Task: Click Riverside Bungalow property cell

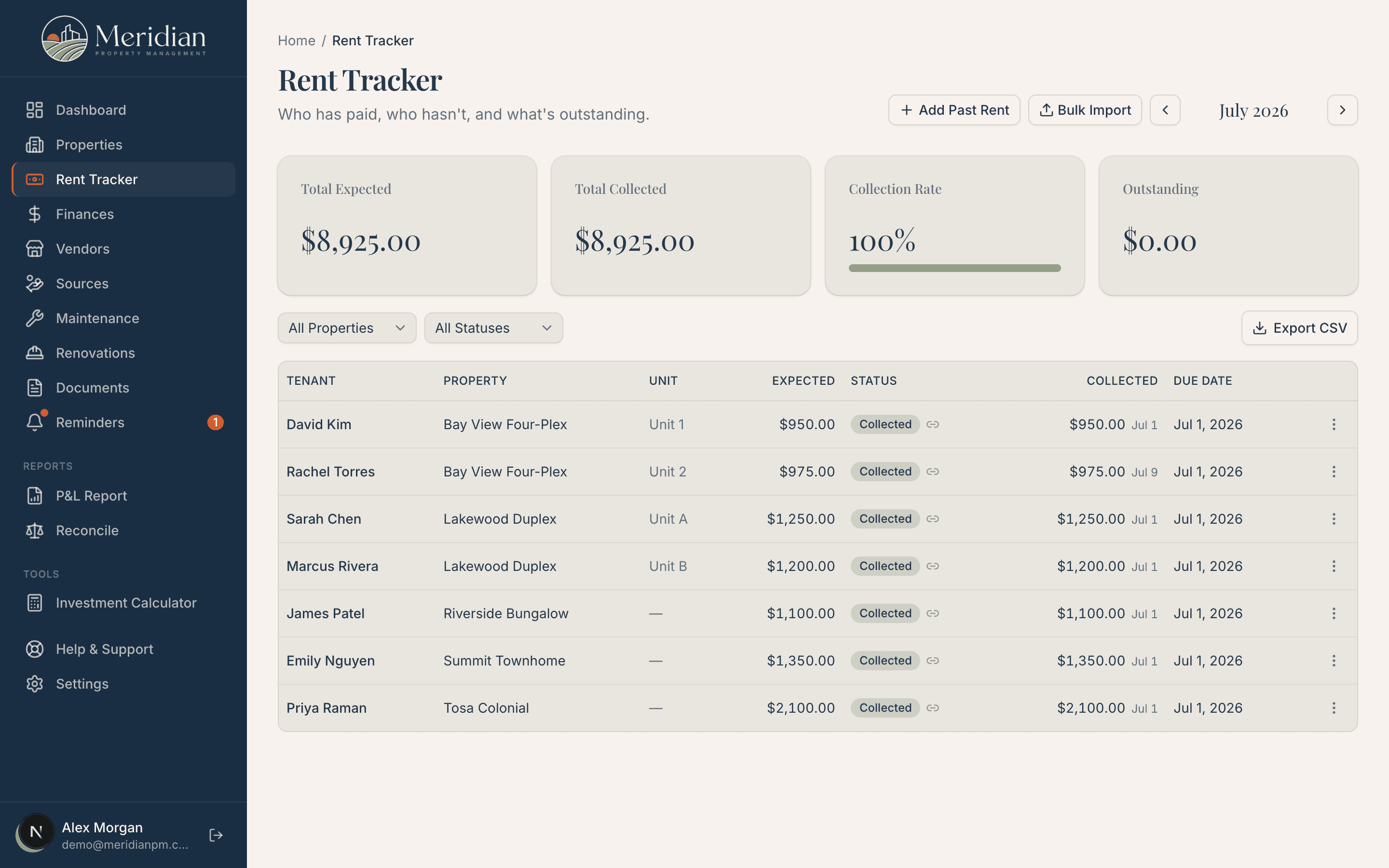Action: pos(505,613)
